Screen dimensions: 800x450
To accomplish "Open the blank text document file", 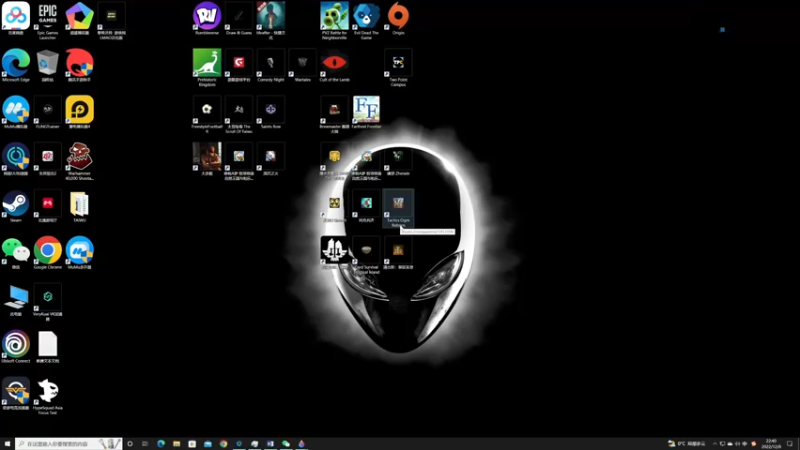I will coord(47,347).
